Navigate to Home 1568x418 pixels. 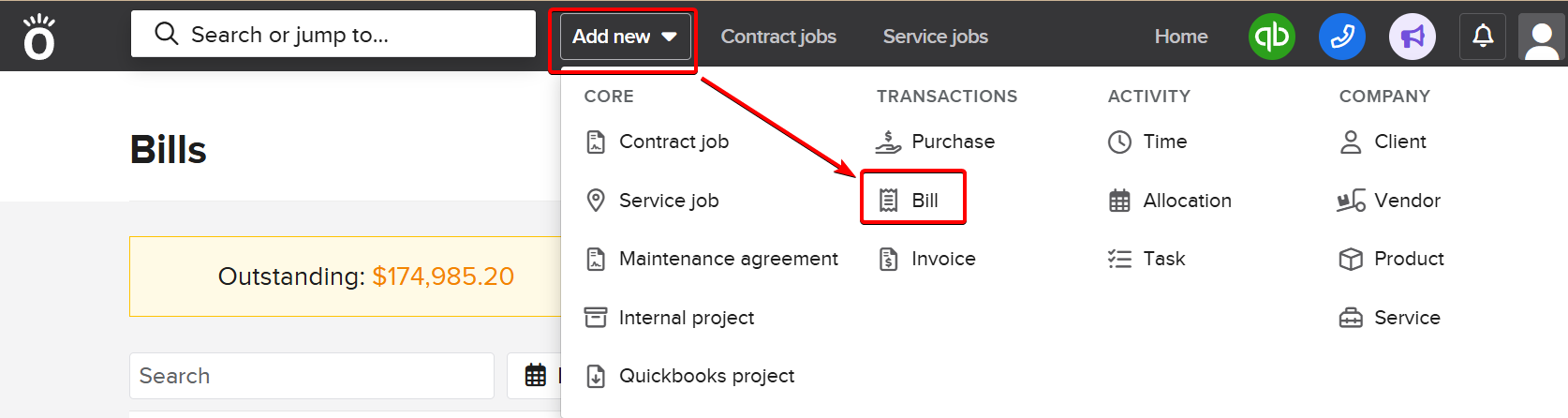pos(1180,37)
